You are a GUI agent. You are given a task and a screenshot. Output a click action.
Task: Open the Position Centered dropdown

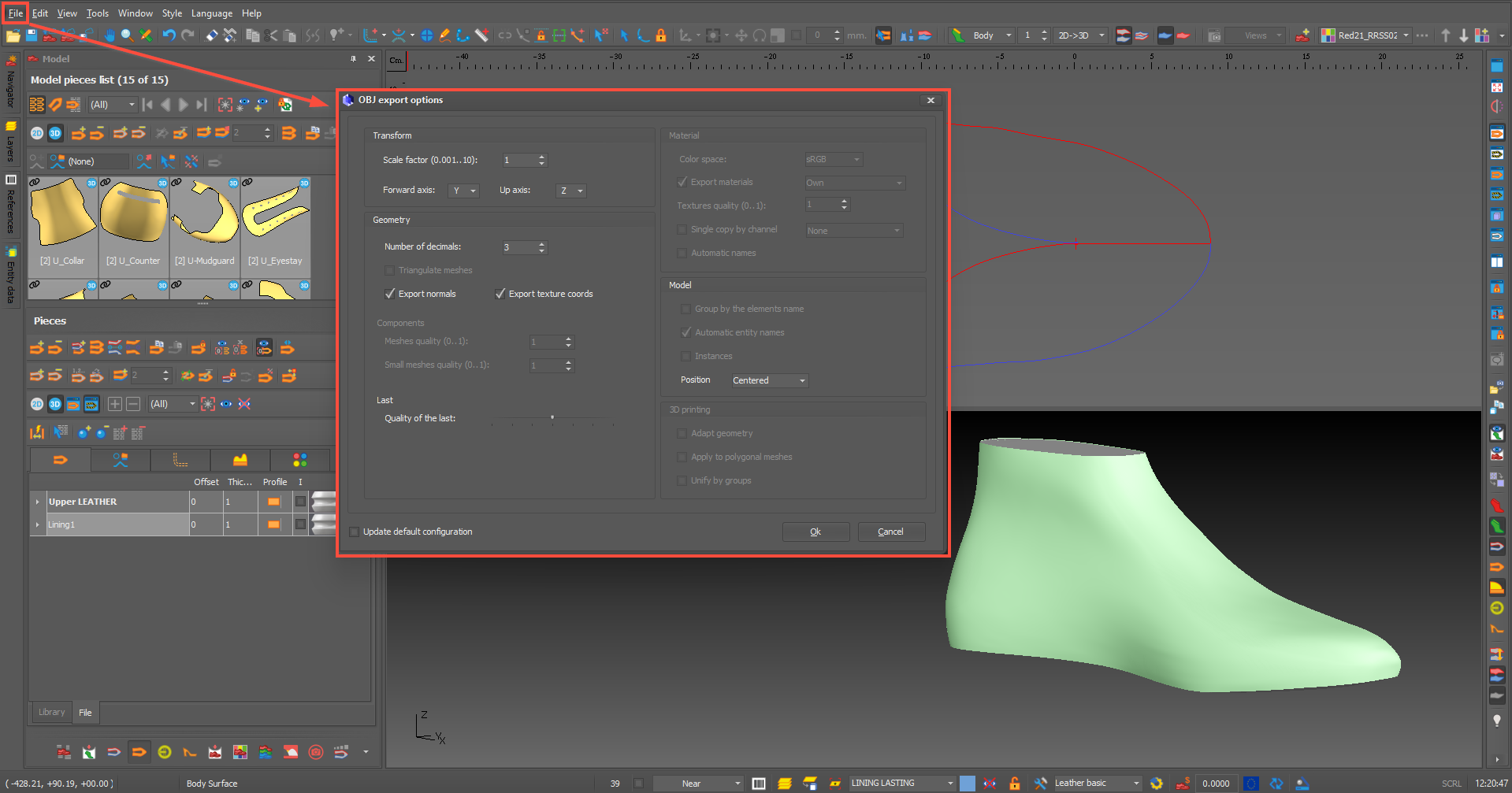click(x=769, y=380)
